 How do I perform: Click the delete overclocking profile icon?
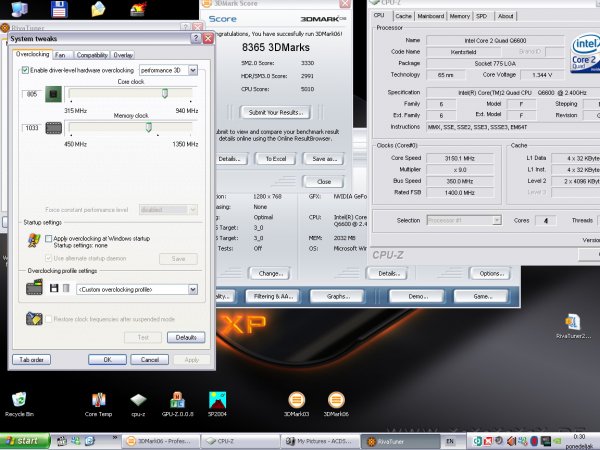pyautogui.click(x=66, y=288)
